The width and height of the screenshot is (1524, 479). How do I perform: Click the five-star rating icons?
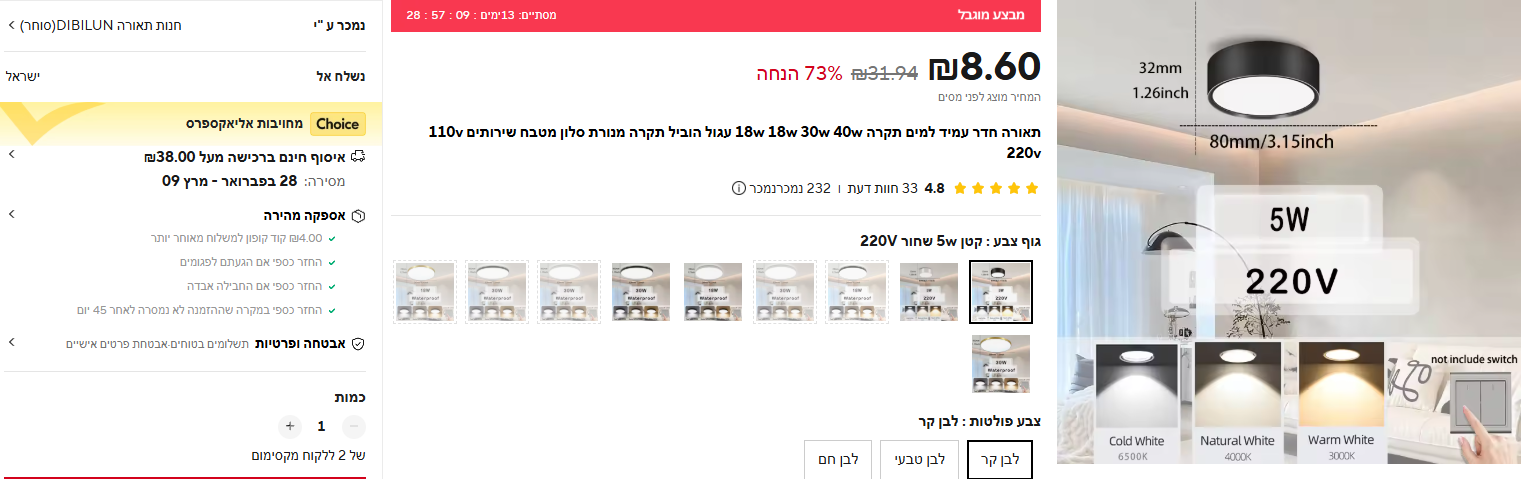pyautogui.click(x=996, y=188)
